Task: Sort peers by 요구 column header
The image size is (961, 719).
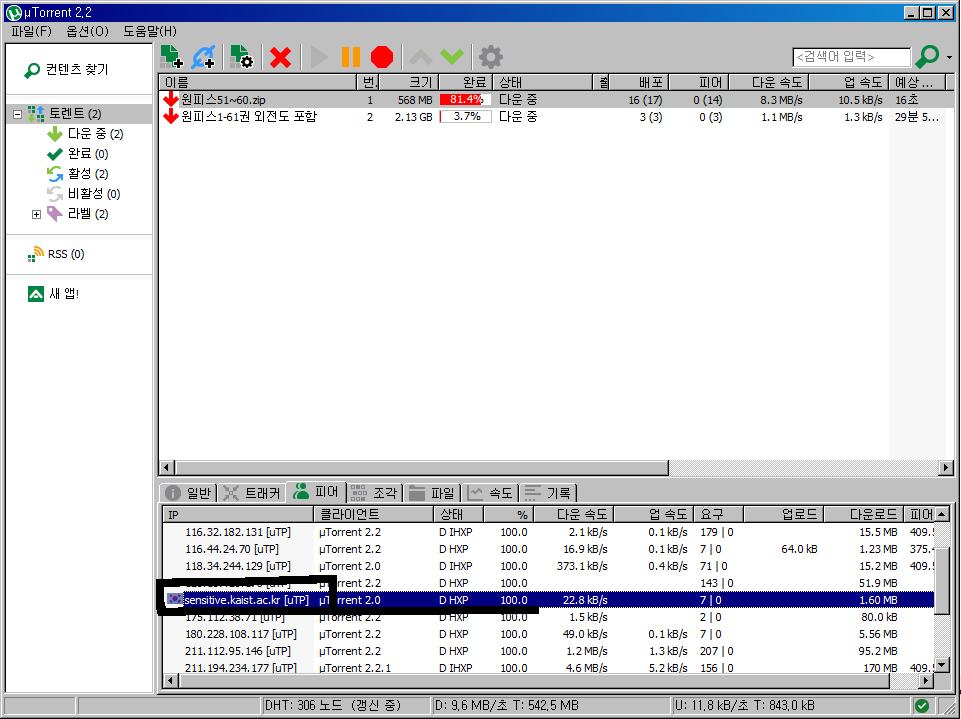Action: point(719,514)
